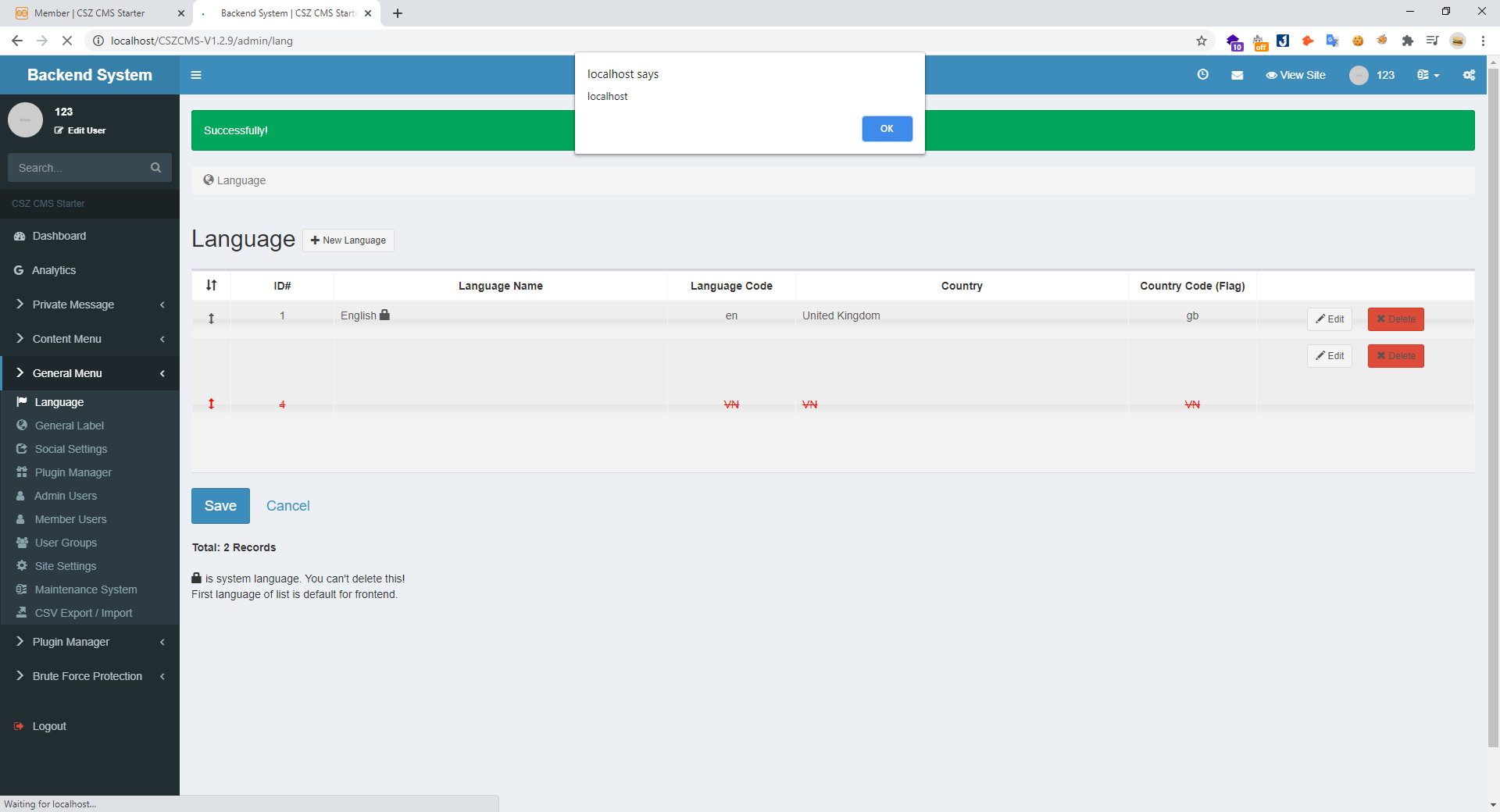Click the Save button
Screen dimensions: 1500x812
tap(220, 506)
